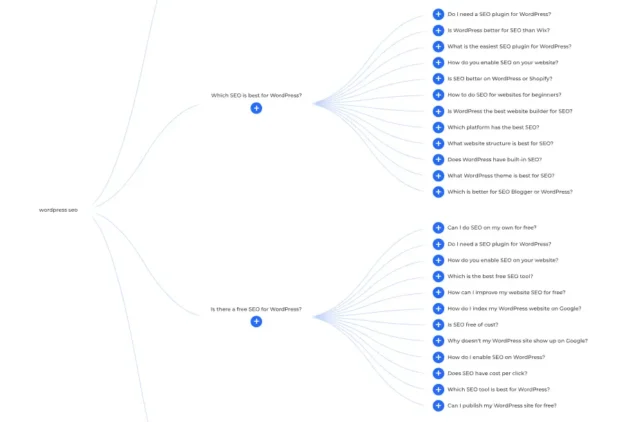Open question 'Does SEO have cost per click?'
Screen dimensions: 626x422
[487, 373]
